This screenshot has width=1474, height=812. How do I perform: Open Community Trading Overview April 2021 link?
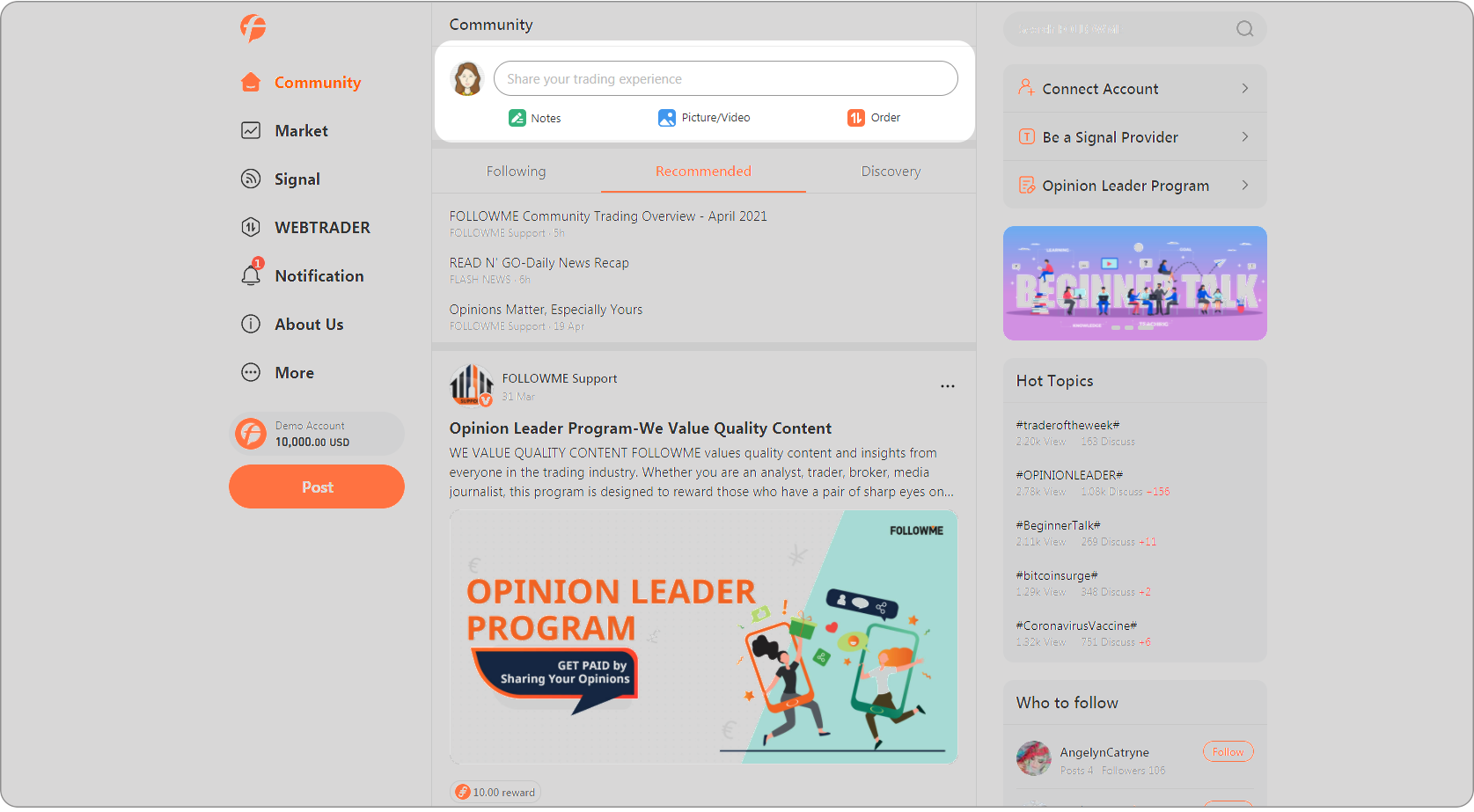point(608,216)
